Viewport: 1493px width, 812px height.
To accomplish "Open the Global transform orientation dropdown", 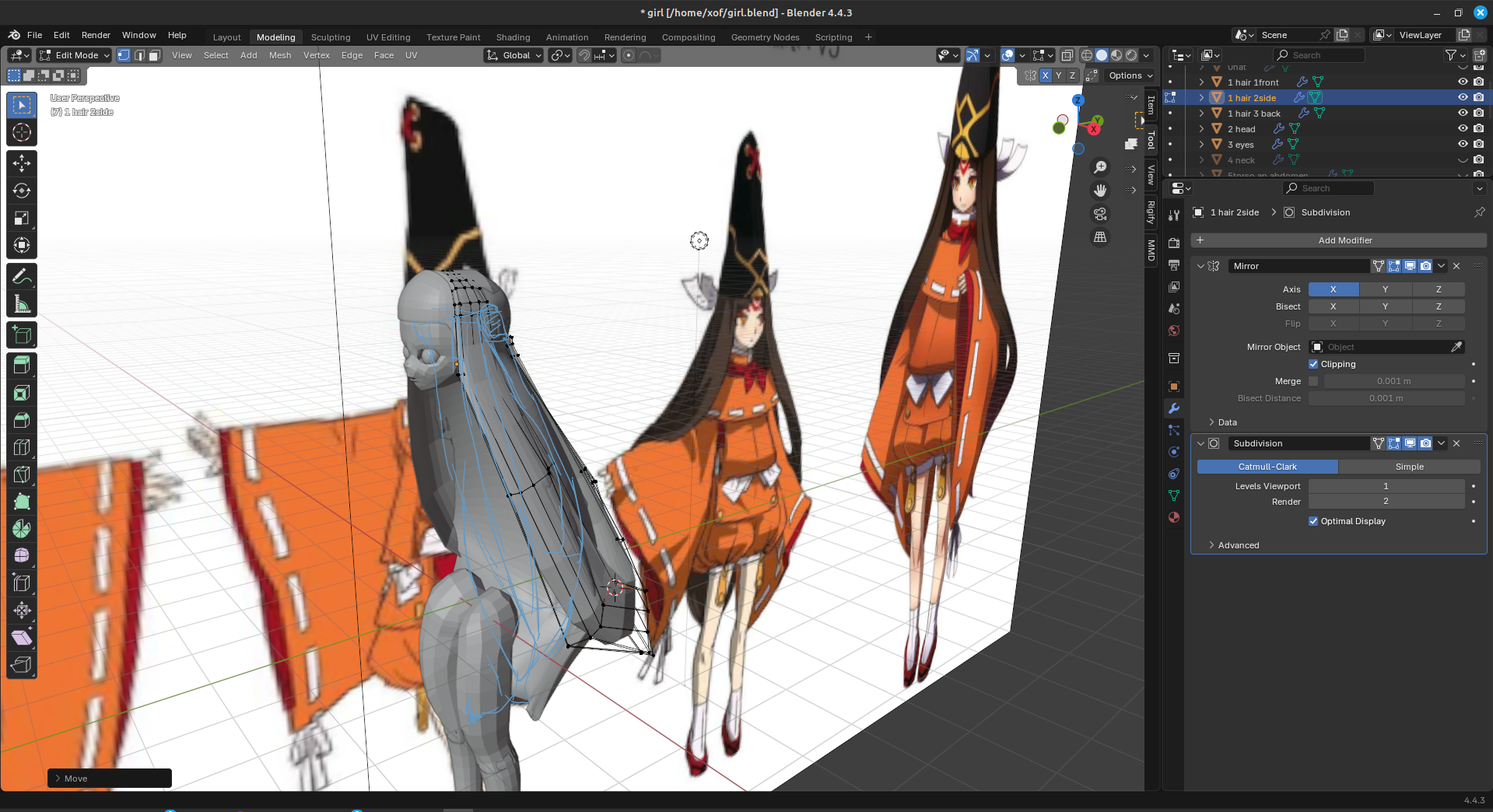I will click(513, 55).
